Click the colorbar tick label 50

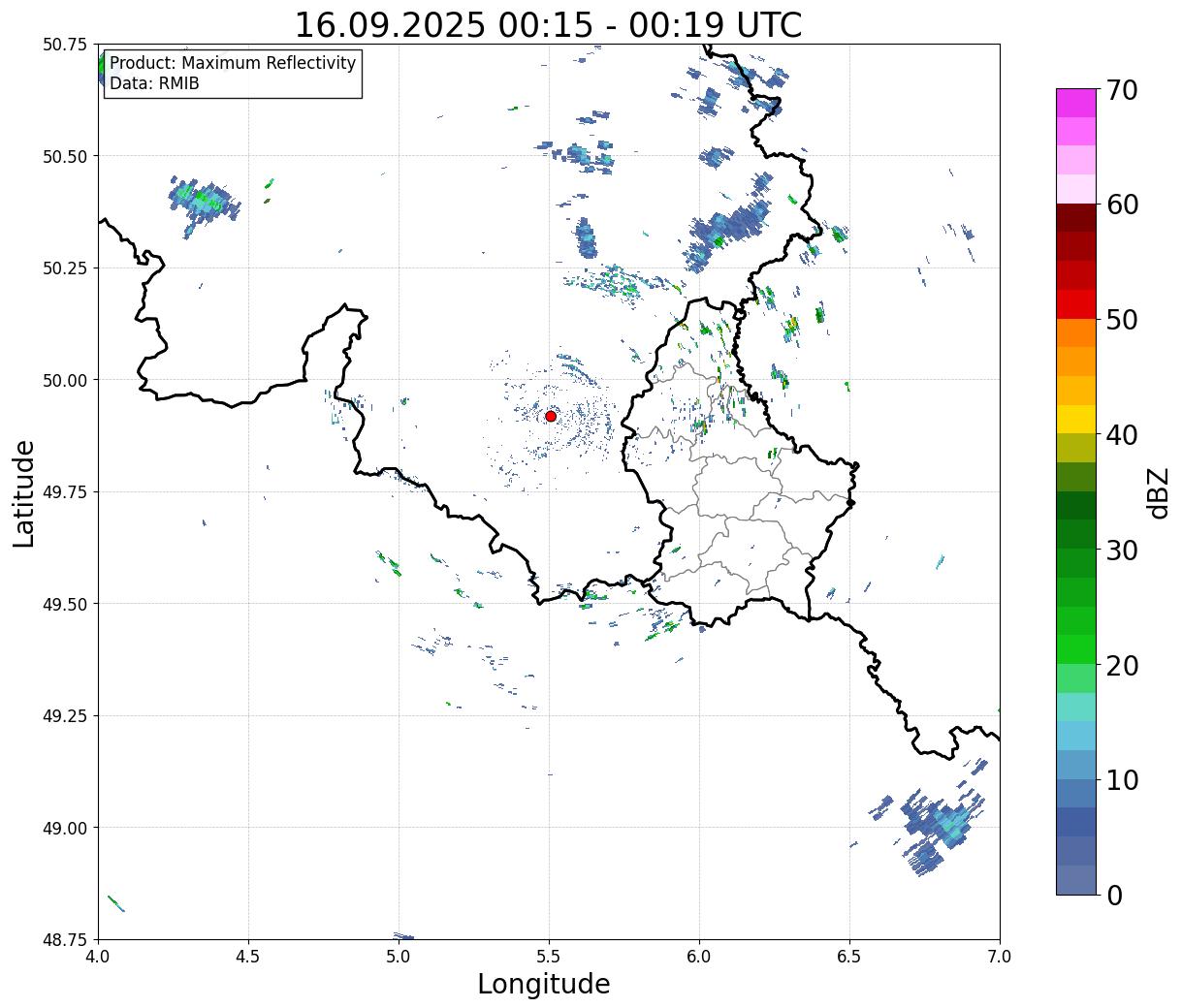pos(1122,320)
